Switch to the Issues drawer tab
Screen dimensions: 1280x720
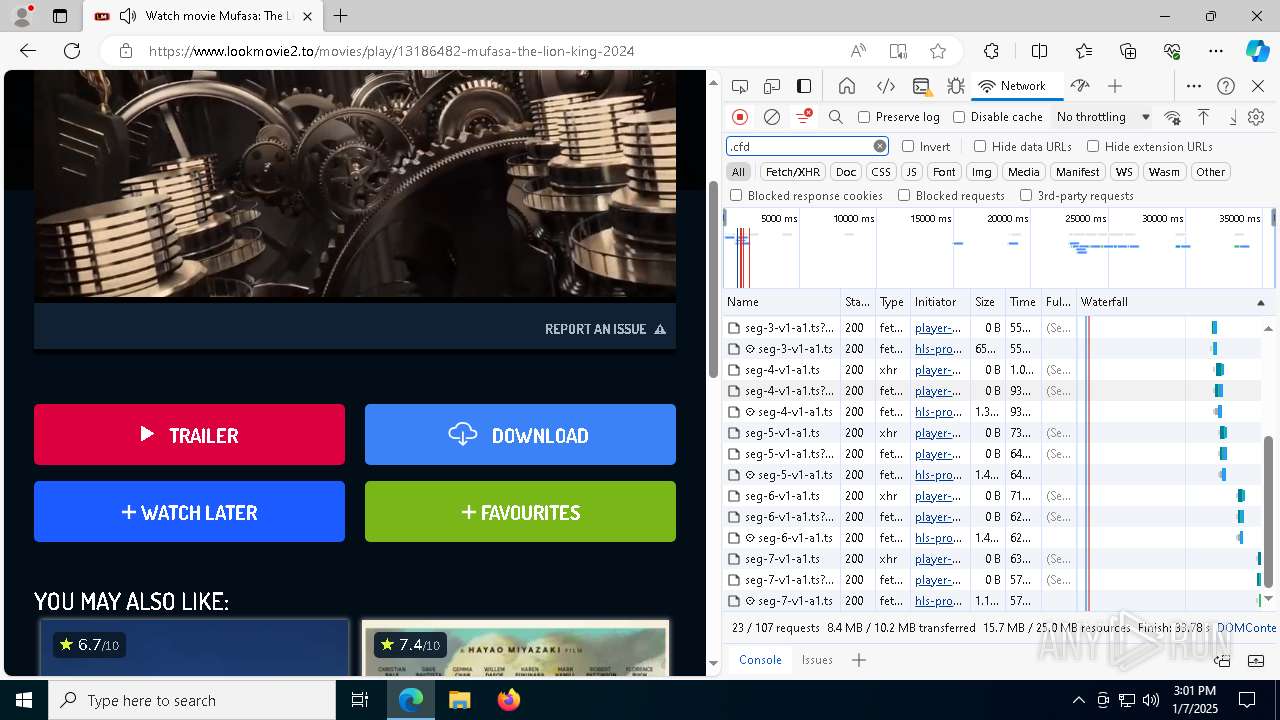click(x=817, y=660)
